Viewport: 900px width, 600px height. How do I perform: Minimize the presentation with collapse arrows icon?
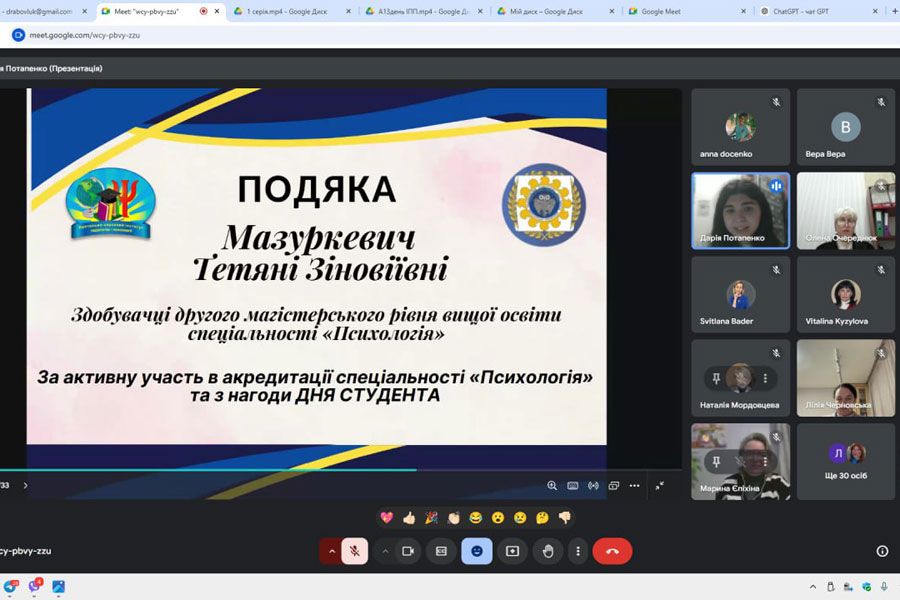click(660, 486)
